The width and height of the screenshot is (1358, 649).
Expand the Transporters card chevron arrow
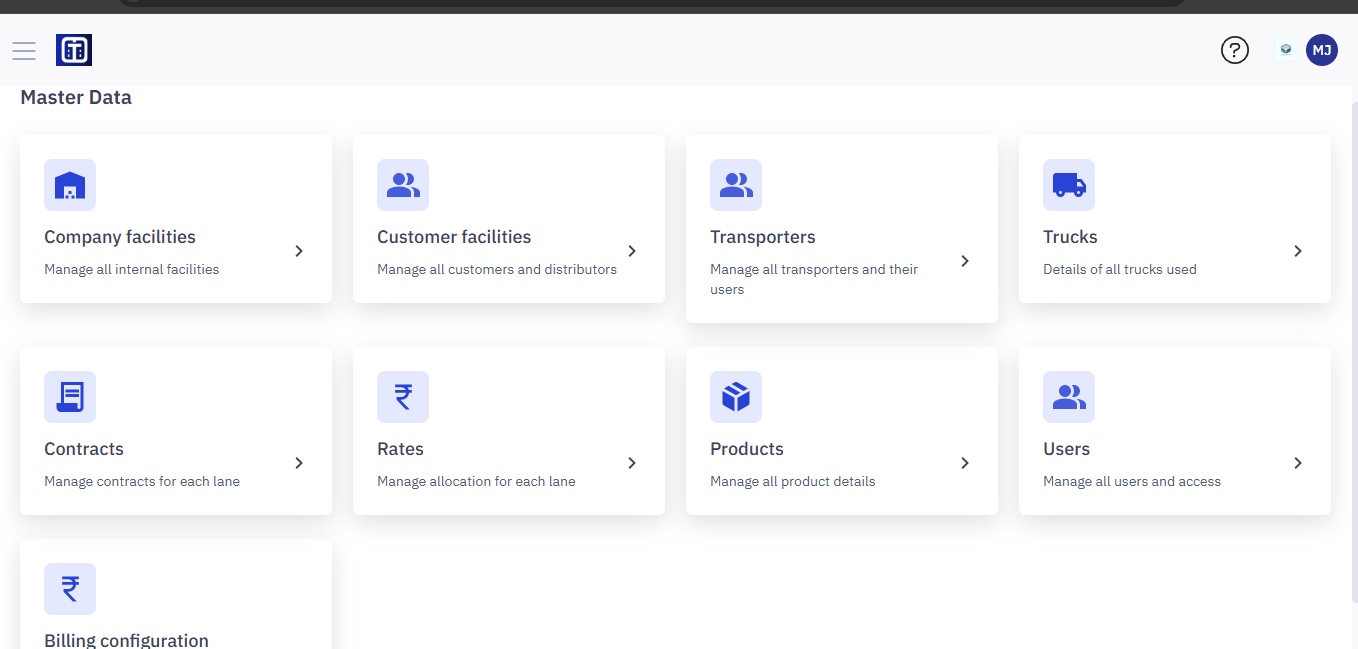pos(965,261)
